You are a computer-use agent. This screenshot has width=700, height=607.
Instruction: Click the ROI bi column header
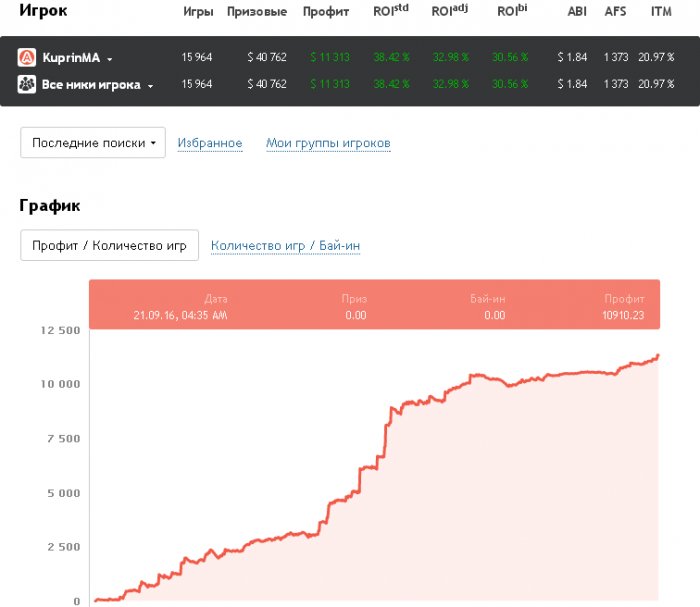click(x=511, y=12)
